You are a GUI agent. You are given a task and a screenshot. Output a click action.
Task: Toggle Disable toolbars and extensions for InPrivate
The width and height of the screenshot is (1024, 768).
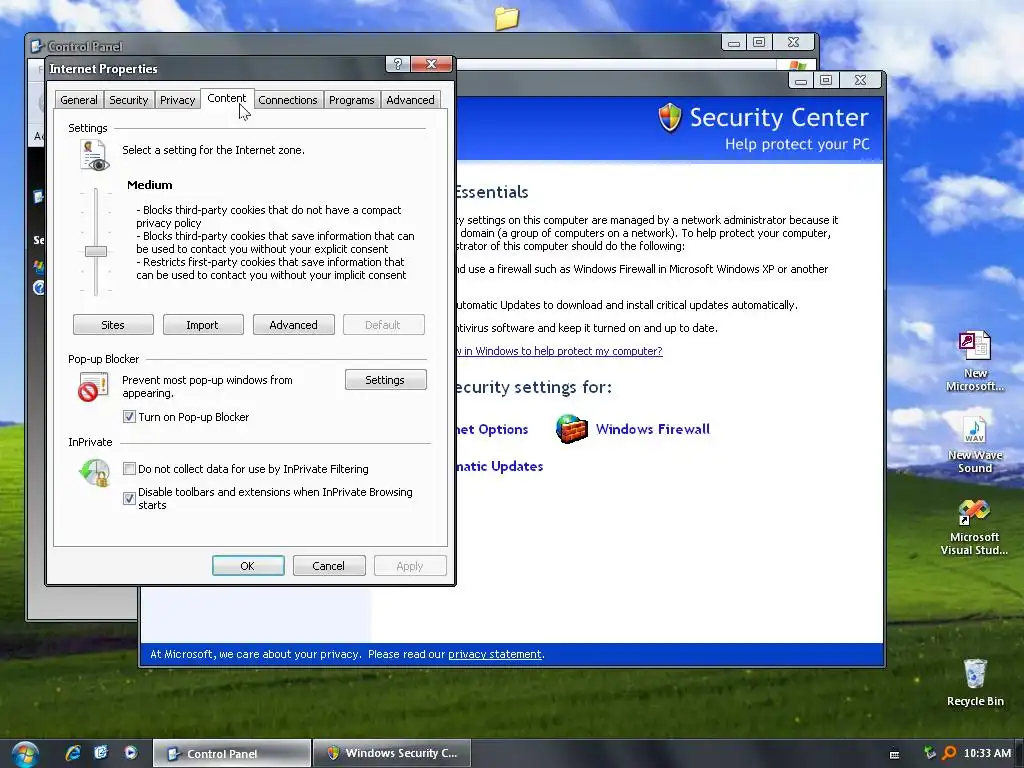(x=129, y=498)
